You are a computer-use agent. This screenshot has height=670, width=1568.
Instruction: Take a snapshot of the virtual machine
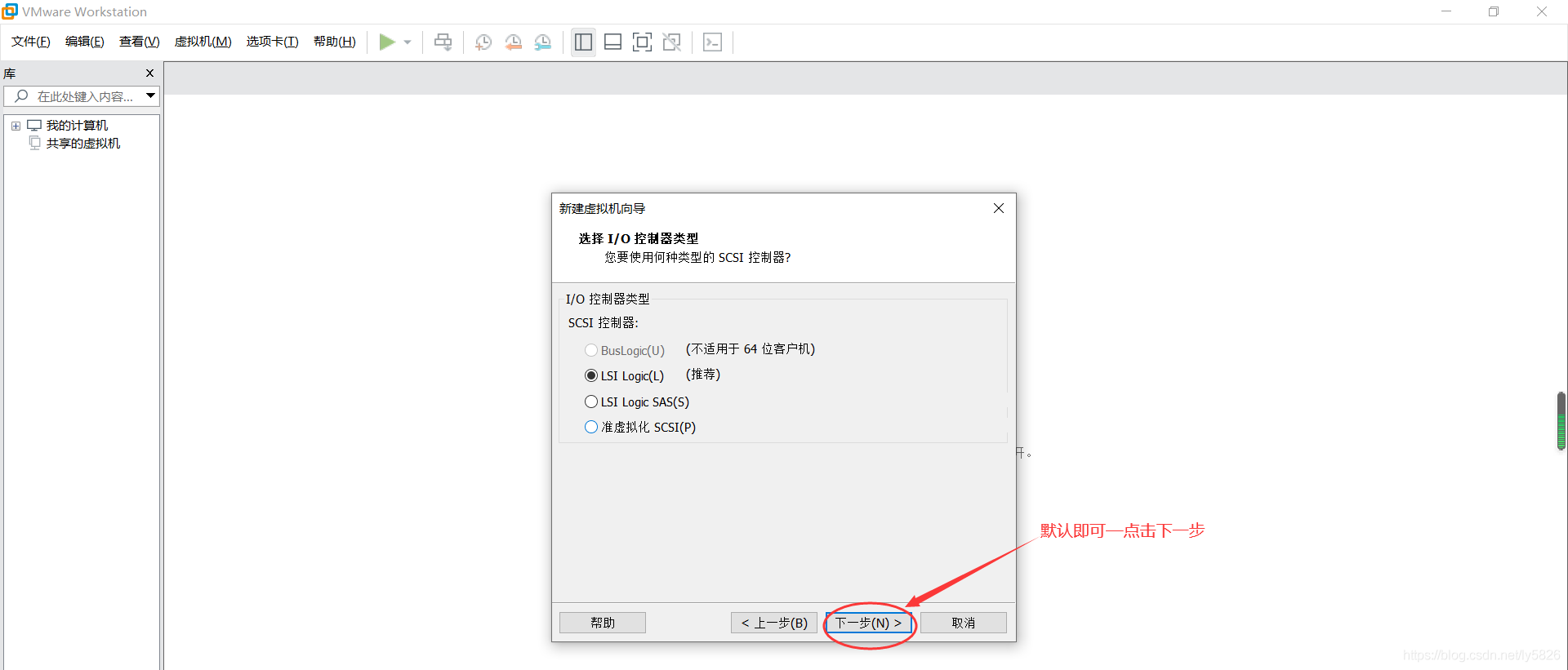click(483, 42)
